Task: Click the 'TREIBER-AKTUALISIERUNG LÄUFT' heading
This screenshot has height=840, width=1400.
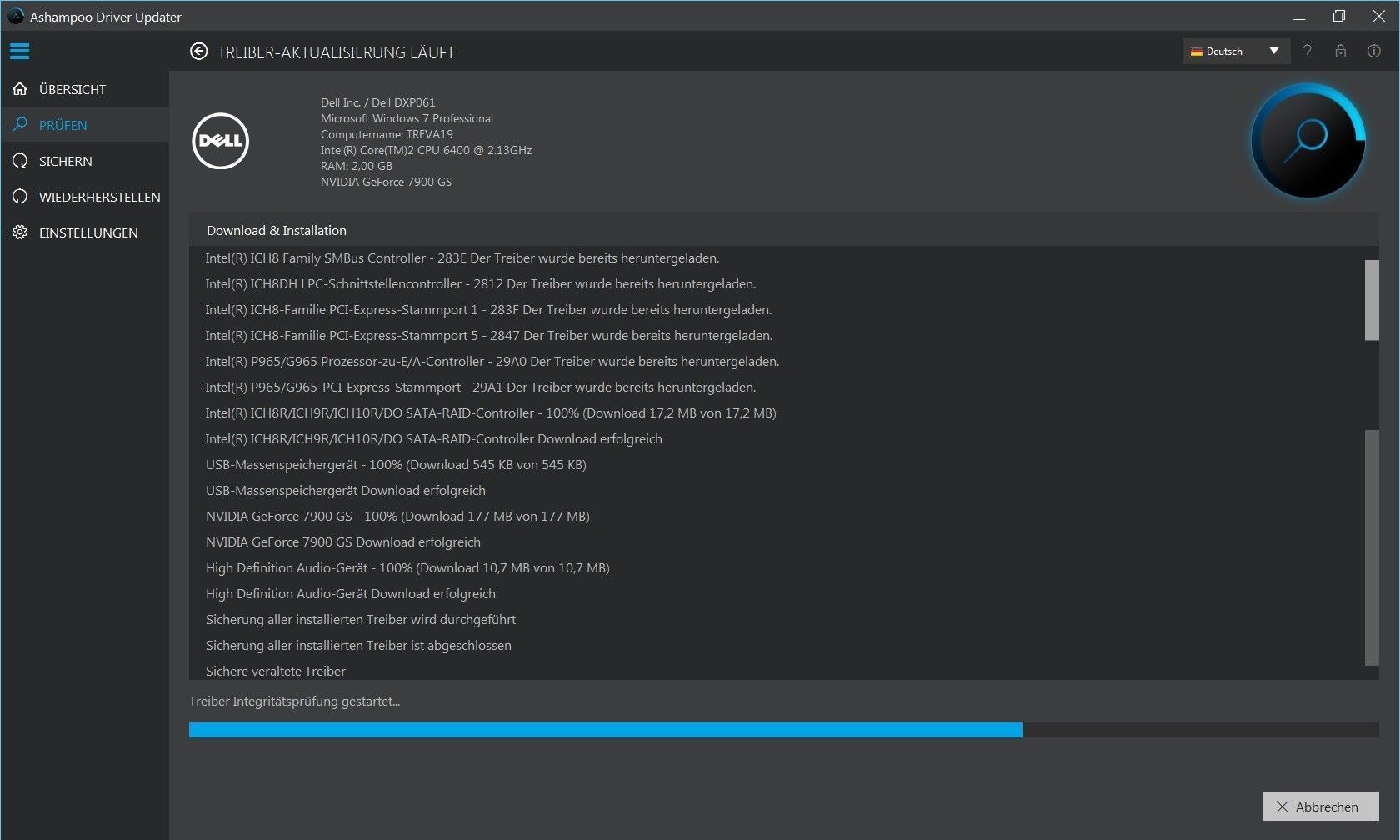Action: coord(337,52)
